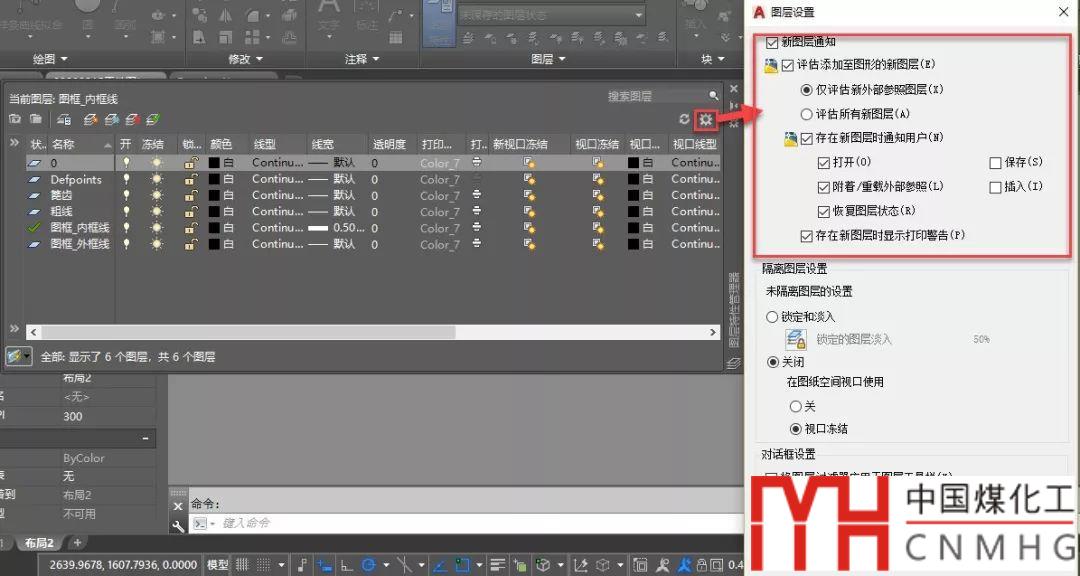The width and height of the screenshot is (1080, 576).
Task: Open layer settings gear icon
Action: (x=706, y=120)
